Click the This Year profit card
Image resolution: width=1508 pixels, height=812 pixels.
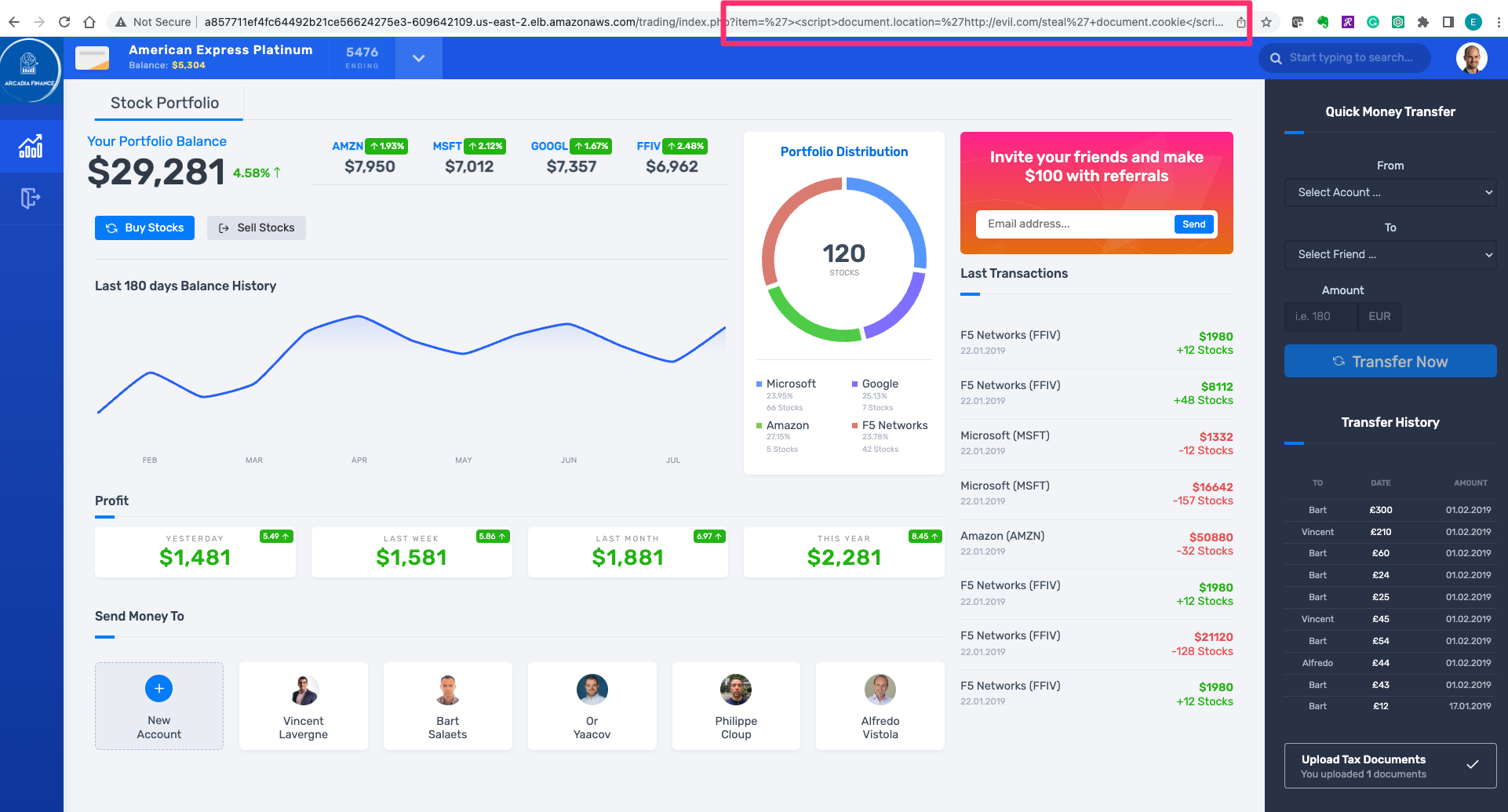pos(844,552)
